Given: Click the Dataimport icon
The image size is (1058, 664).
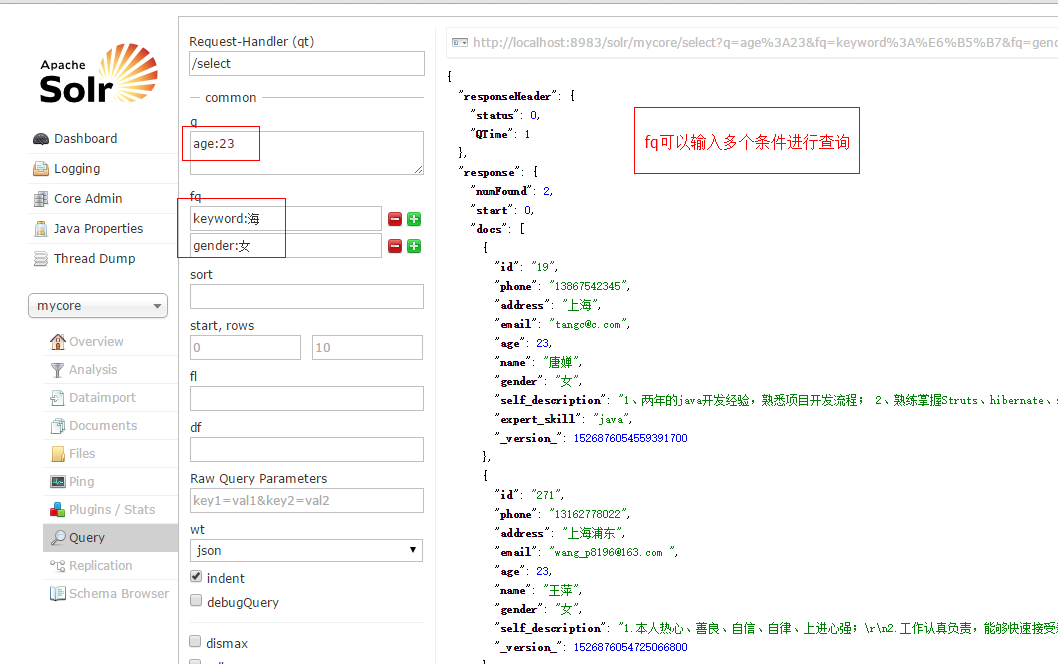Looking at the screenshot, I should coord(58,398).
